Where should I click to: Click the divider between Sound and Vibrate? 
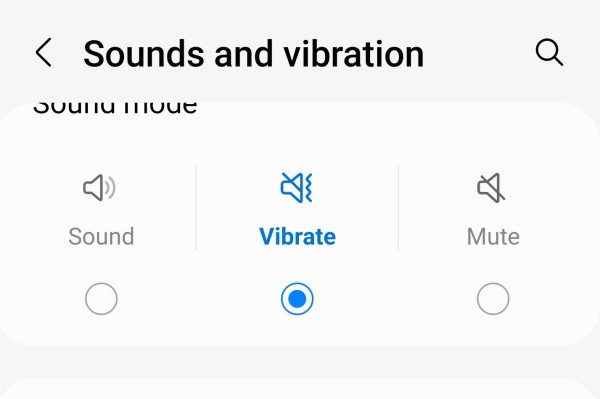click(x=196, y=207)
